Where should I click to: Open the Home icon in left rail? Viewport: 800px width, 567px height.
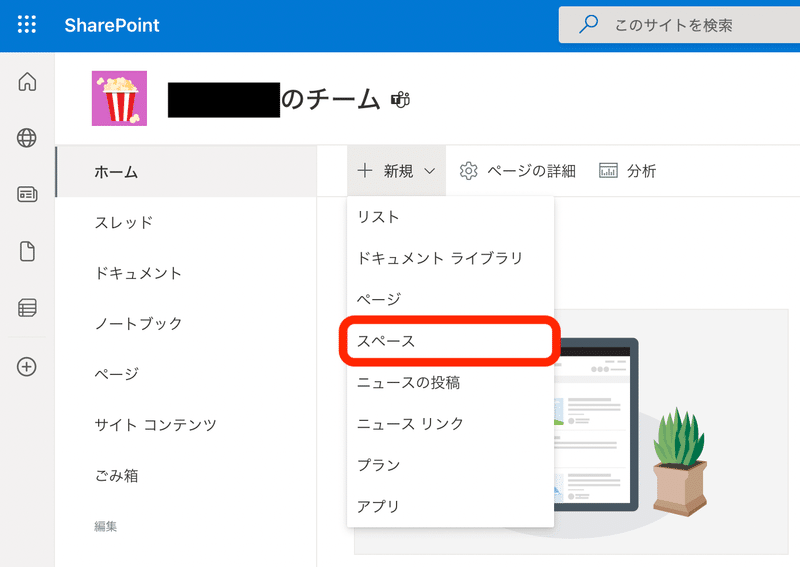coord(27,82)
